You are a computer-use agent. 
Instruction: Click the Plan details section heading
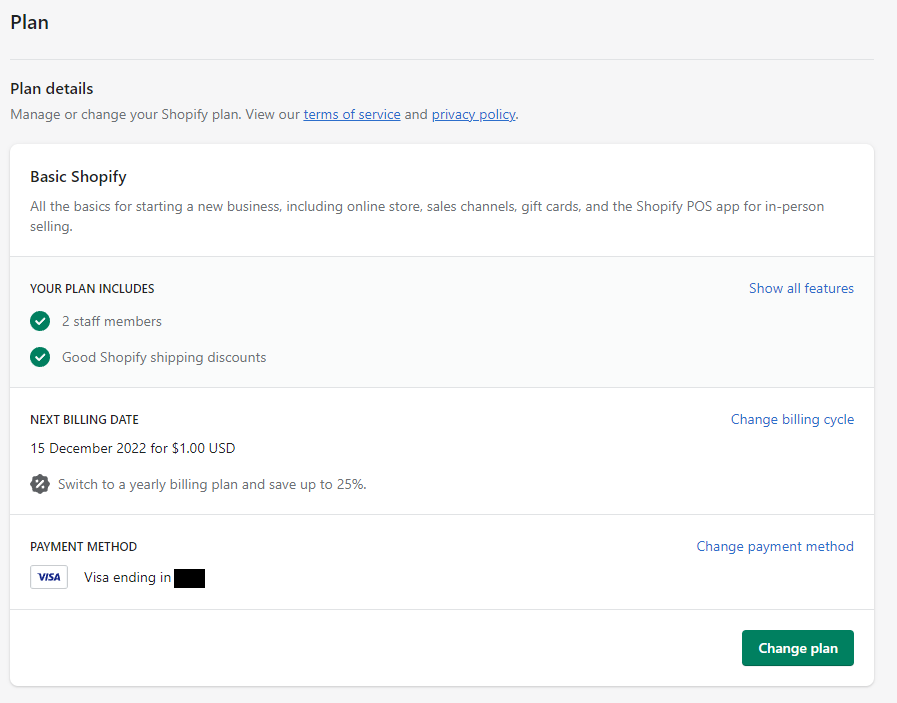(52, 89)
